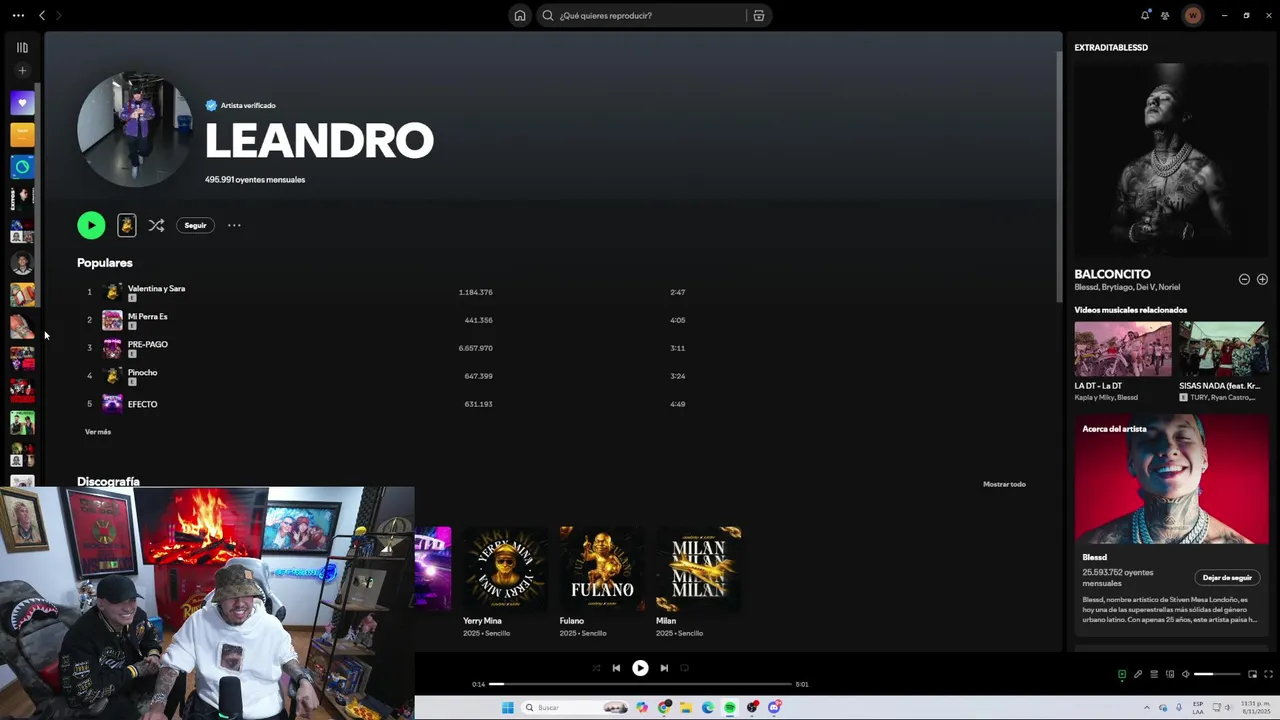Open the SISAS NADA music video thumbnail
This screenshot has height=720, width=1280.
pos(1223,349)
